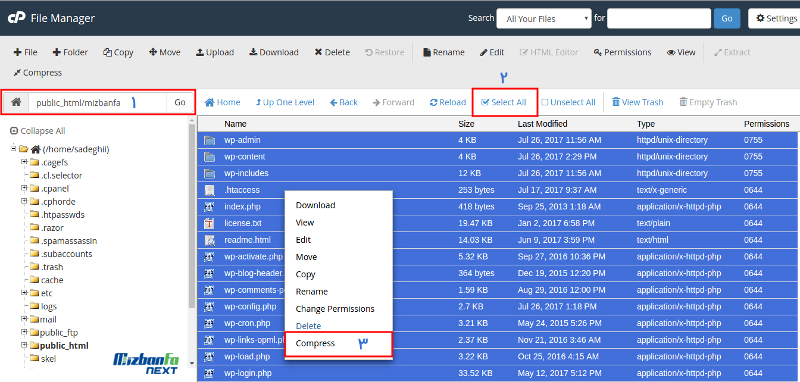Click the Move toolbar button

point(164,52)
